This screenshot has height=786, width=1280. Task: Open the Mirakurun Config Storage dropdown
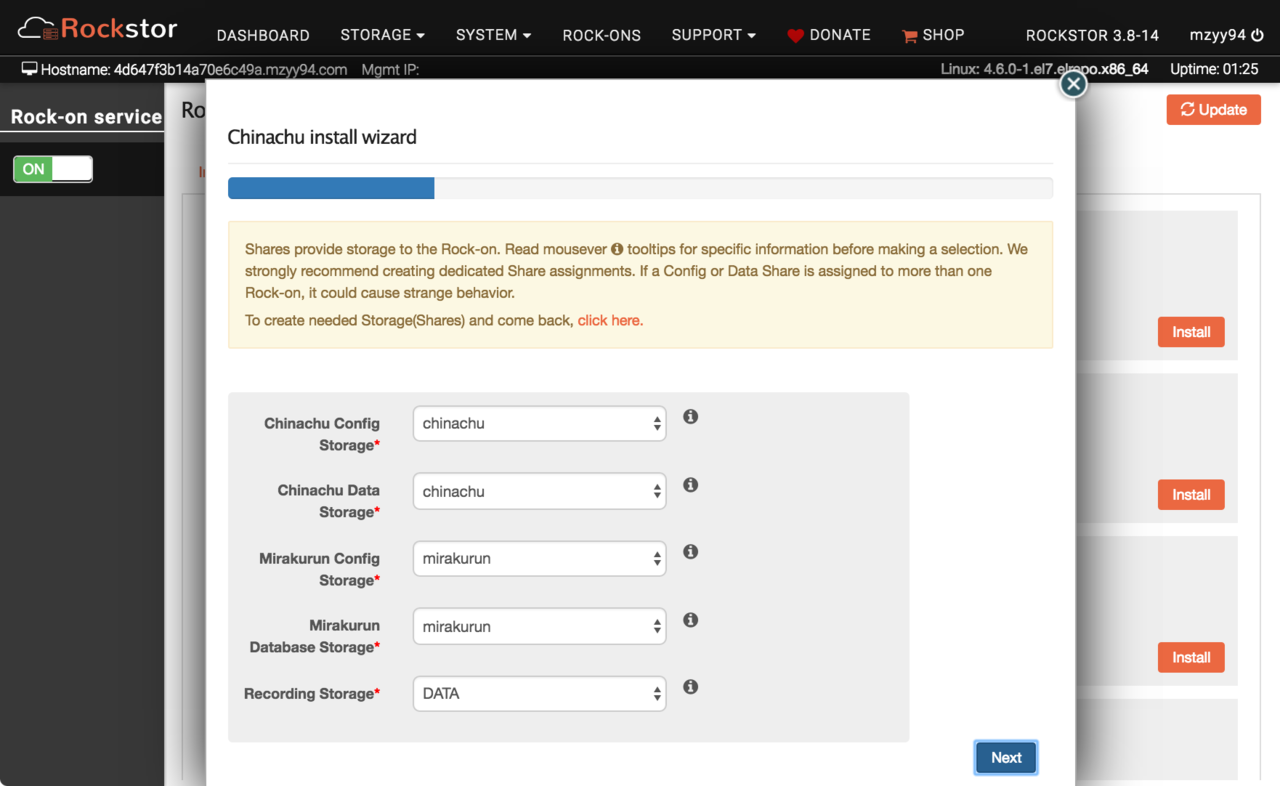click(x=540, y=559)
